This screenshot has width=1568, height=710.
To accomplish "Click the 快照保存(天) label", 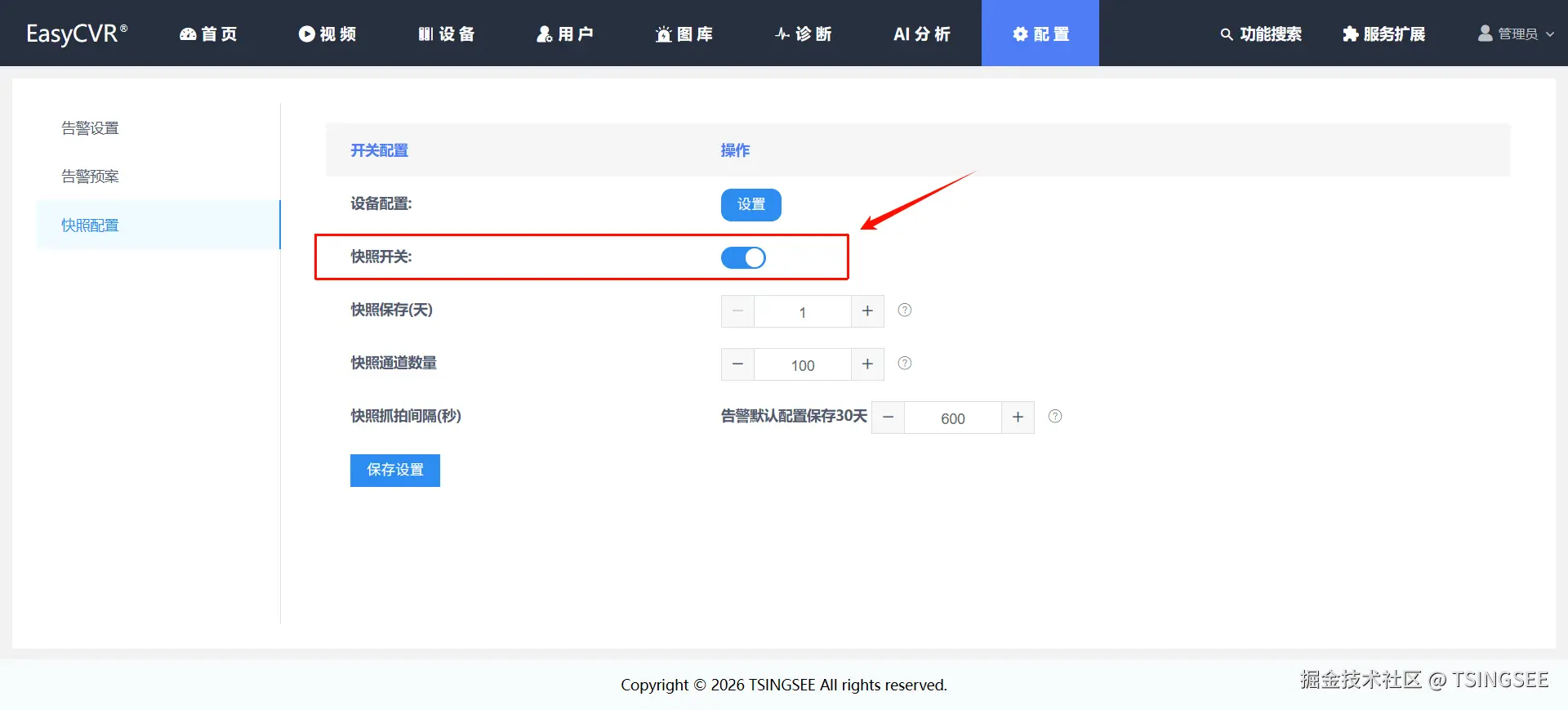I will (x=392, y=310).
